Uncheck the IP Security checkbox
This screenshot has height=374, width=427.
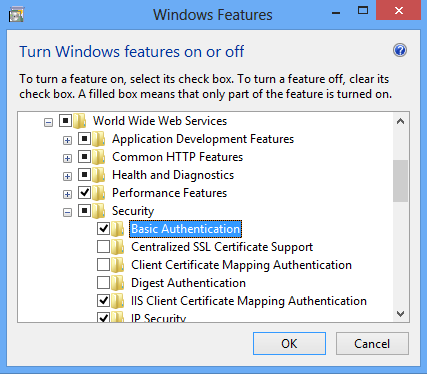pyautogui.click(x=103, y=317)
